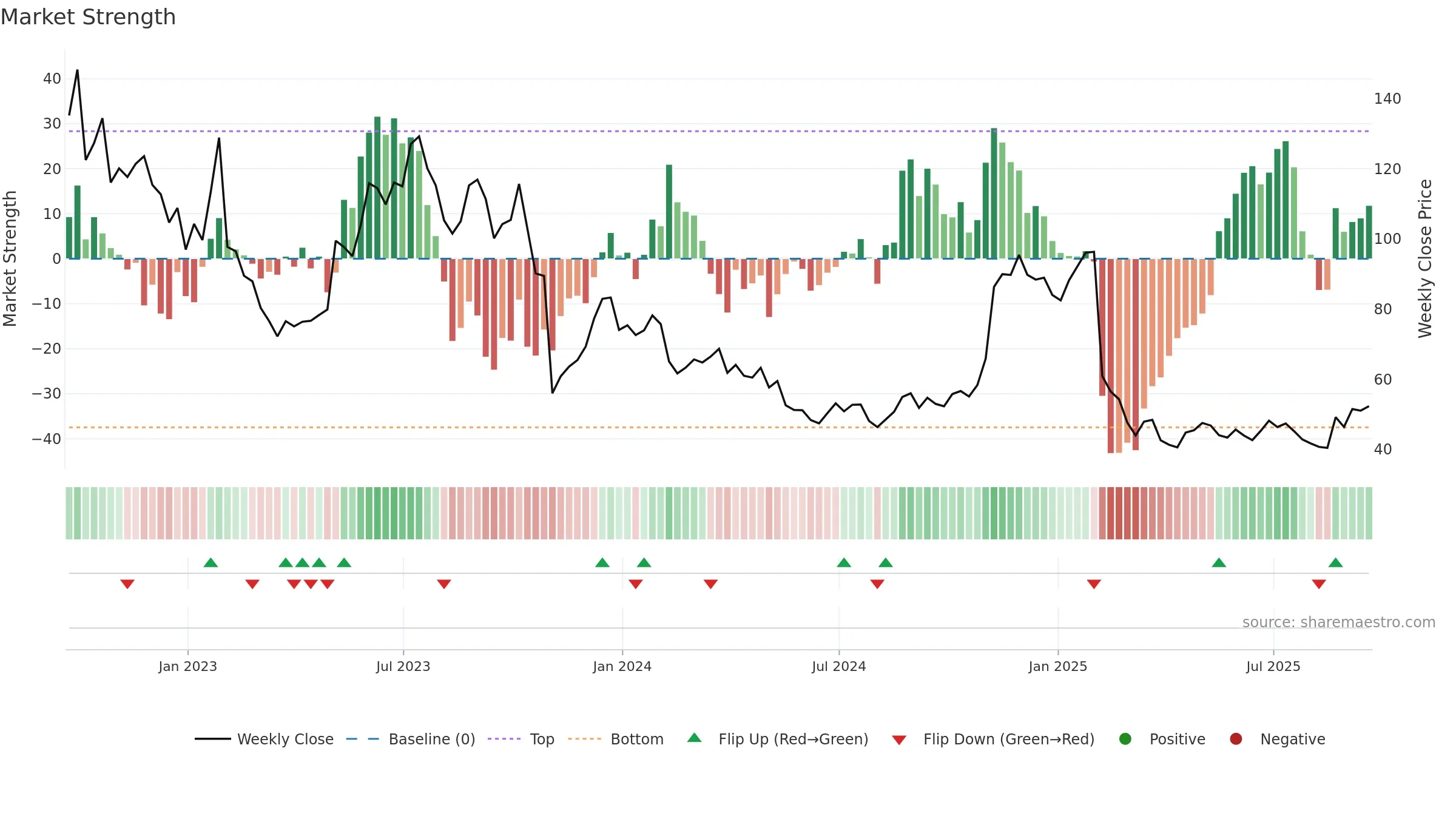The height and width of the screenshot is (819, 1456).
Task: Select the flip-up marker between Jan 2025 and Jul 2025
Action: point(1219,562)
